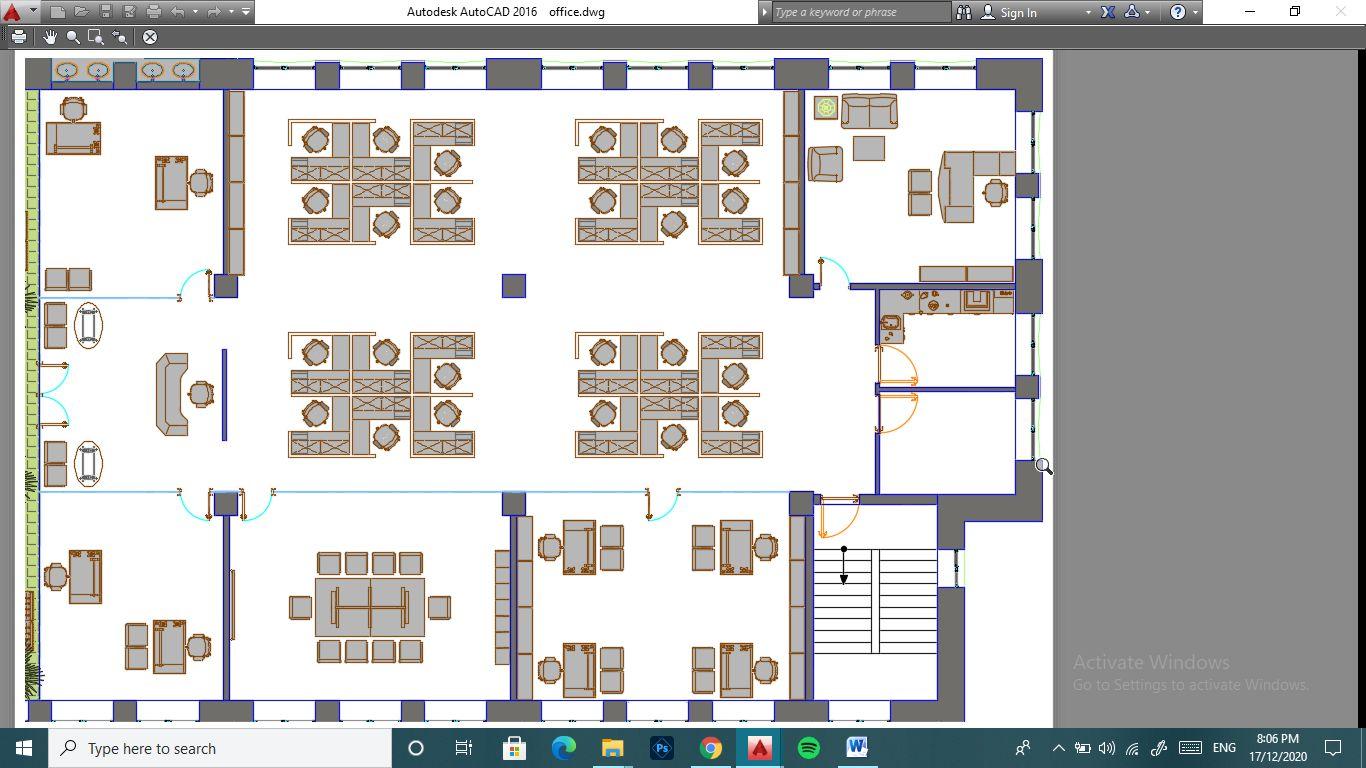This screenshot has height=768, width=1366.
Task: Open File Explorer from the taskbar
Action: [x=612, y=748]
